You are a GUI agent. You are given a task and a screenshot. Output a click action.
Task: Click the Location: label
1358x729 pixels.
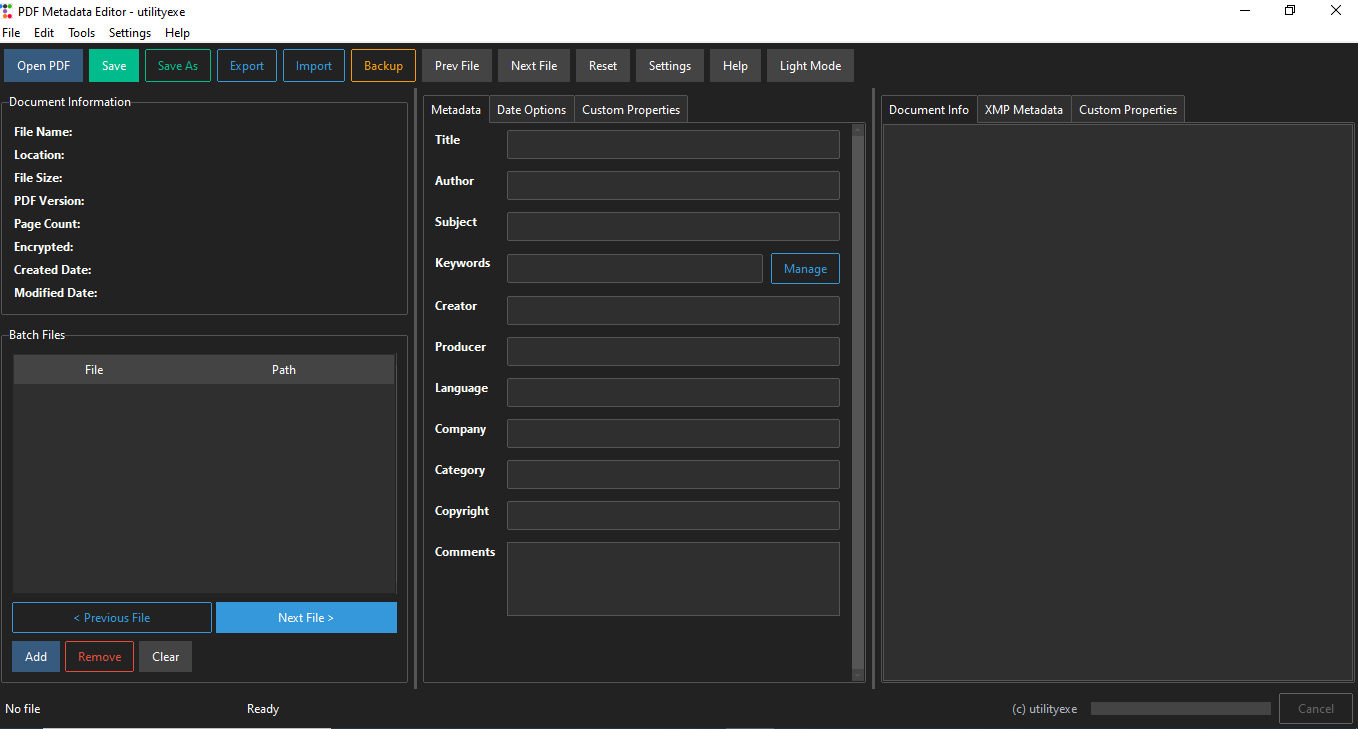tap(39, 155)
